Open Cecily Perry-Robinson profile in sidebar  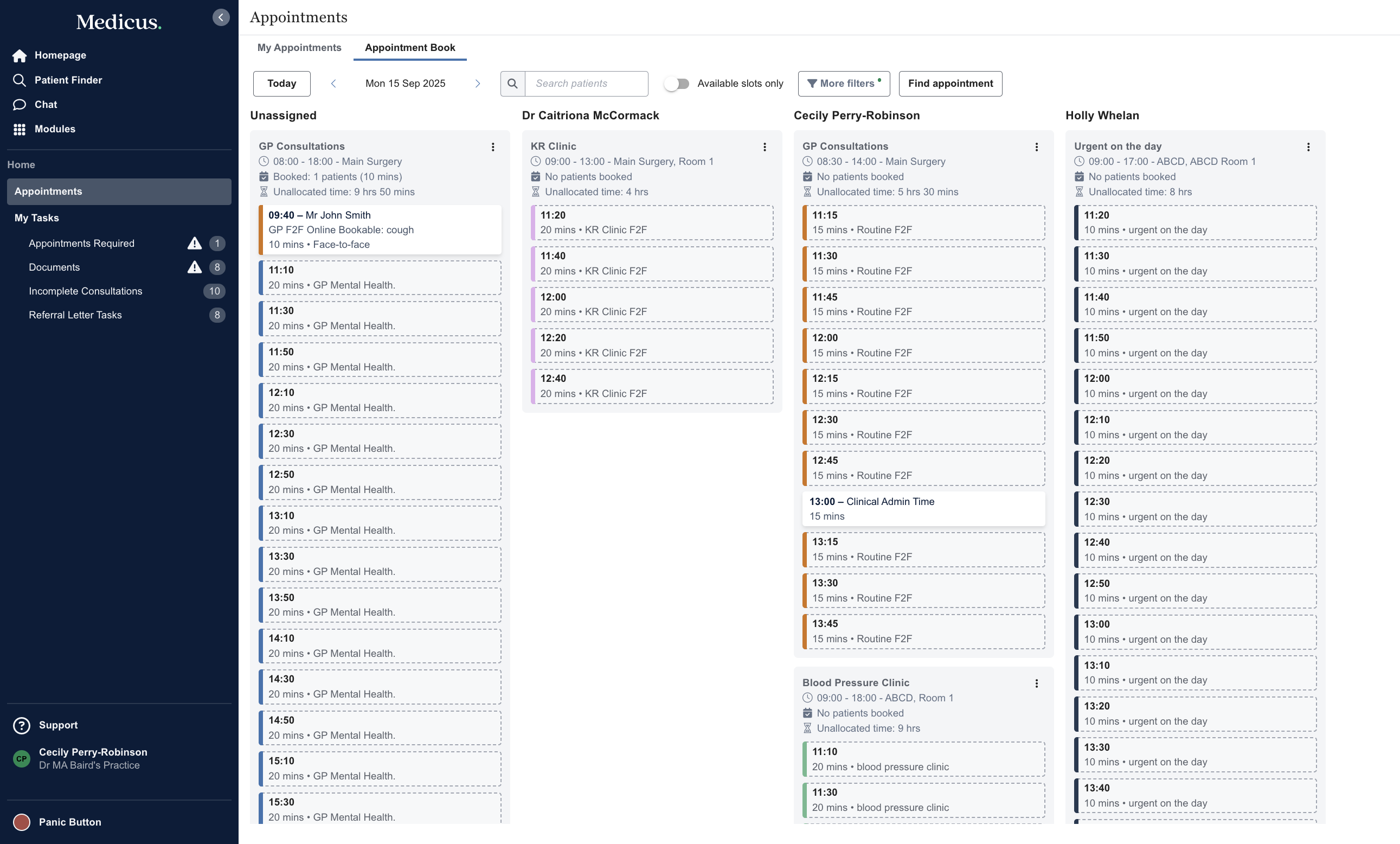click(x=93, y=758)
